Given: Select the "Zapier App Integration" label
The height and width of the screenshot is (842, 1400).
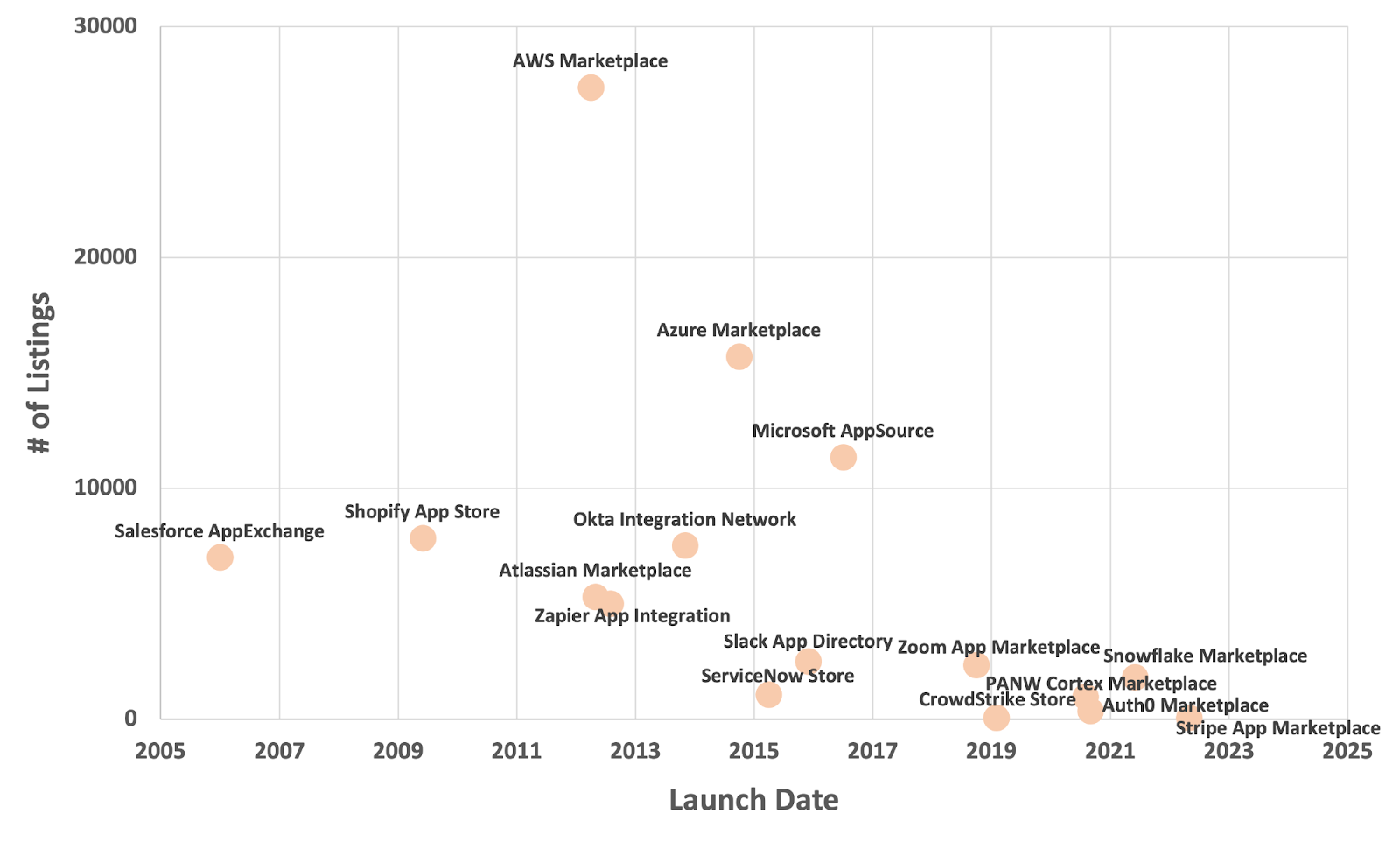Looking at the screenshot, I should pos(633,616).
